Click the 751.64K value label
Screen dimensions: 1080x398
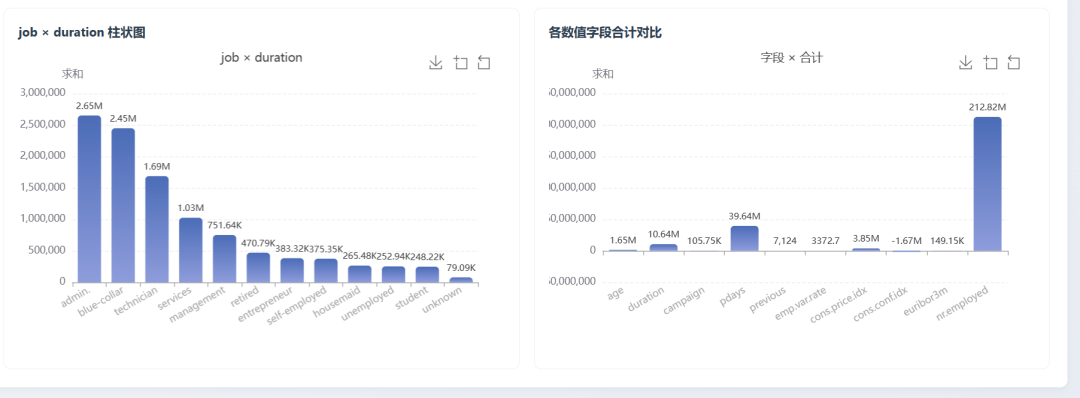tap(225, 225)
